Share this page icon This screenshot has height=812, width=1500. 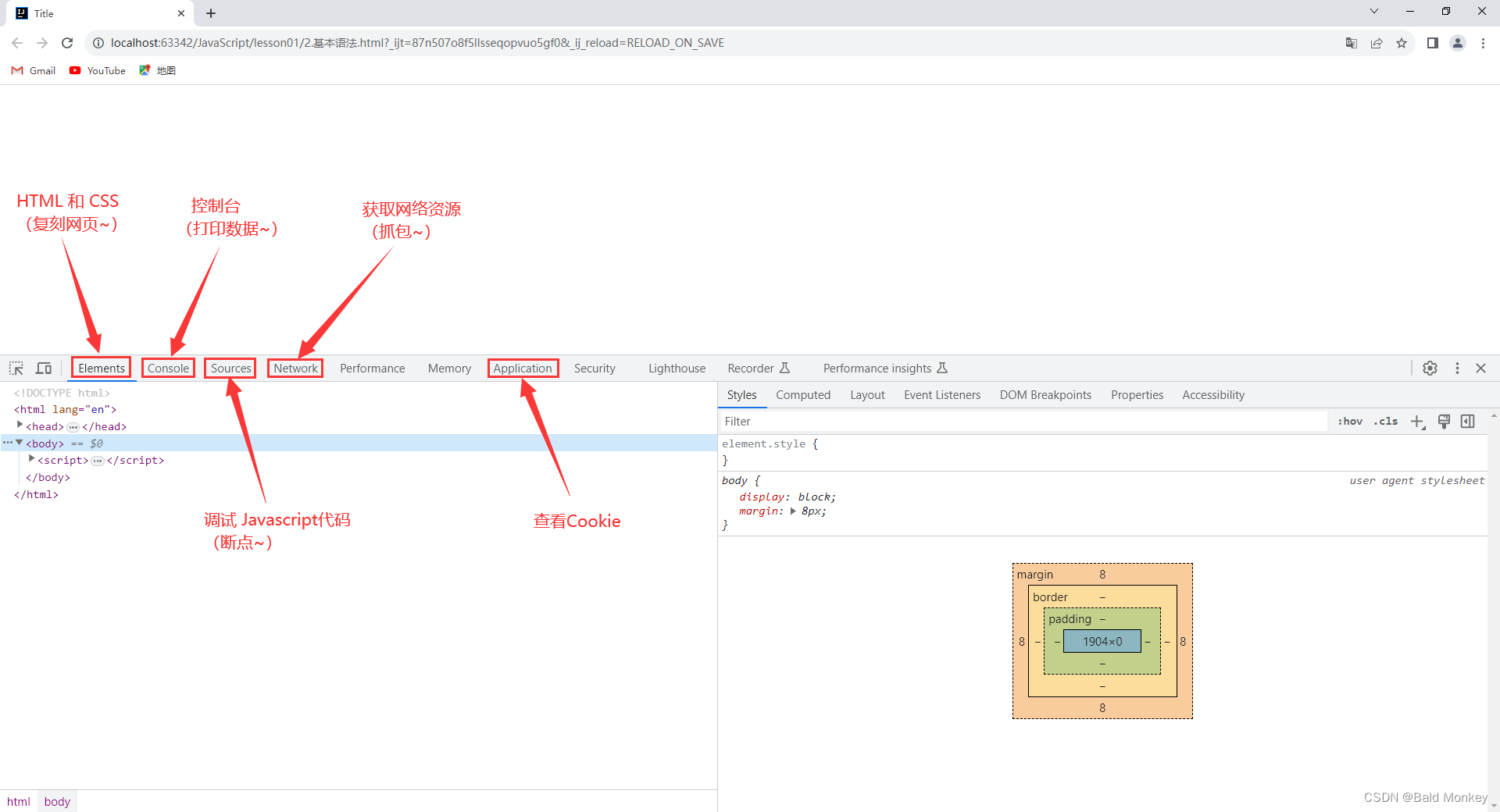click(x=1377, y=43)
